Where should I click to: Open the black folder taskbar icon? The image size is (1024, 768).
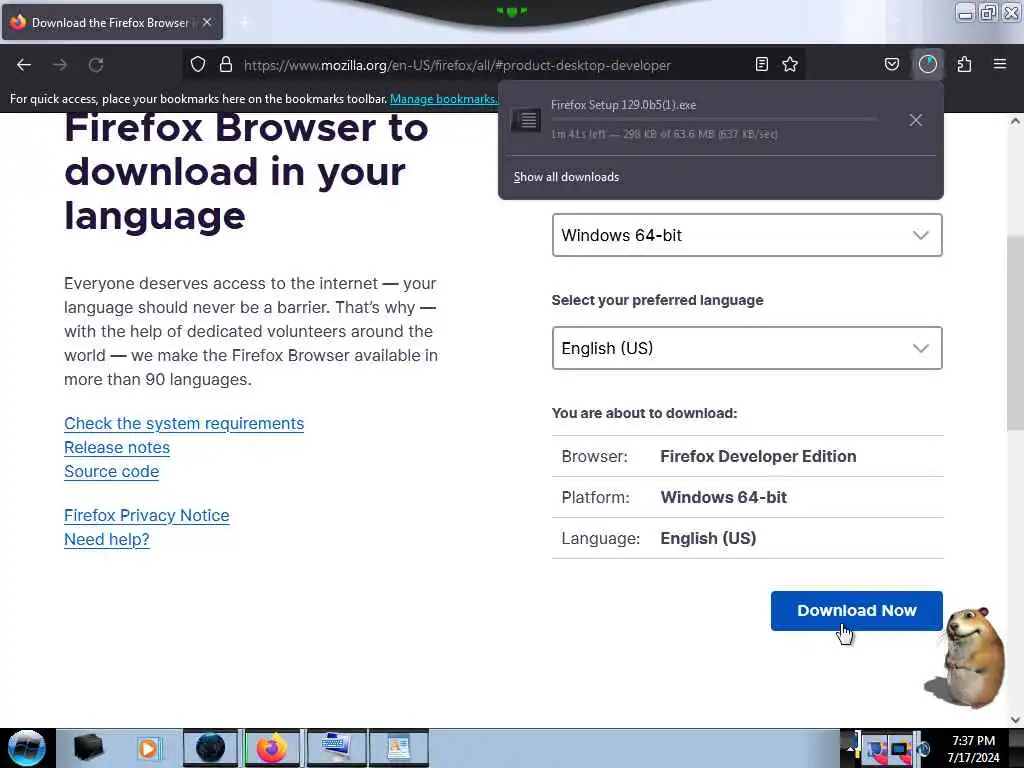(89, 748)
